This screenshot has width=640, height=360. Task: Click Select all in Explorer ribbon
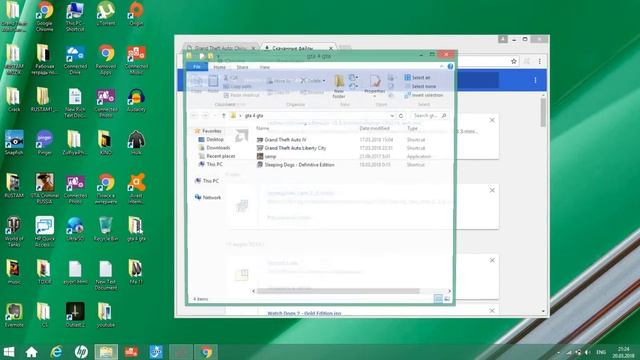[417, 78]
